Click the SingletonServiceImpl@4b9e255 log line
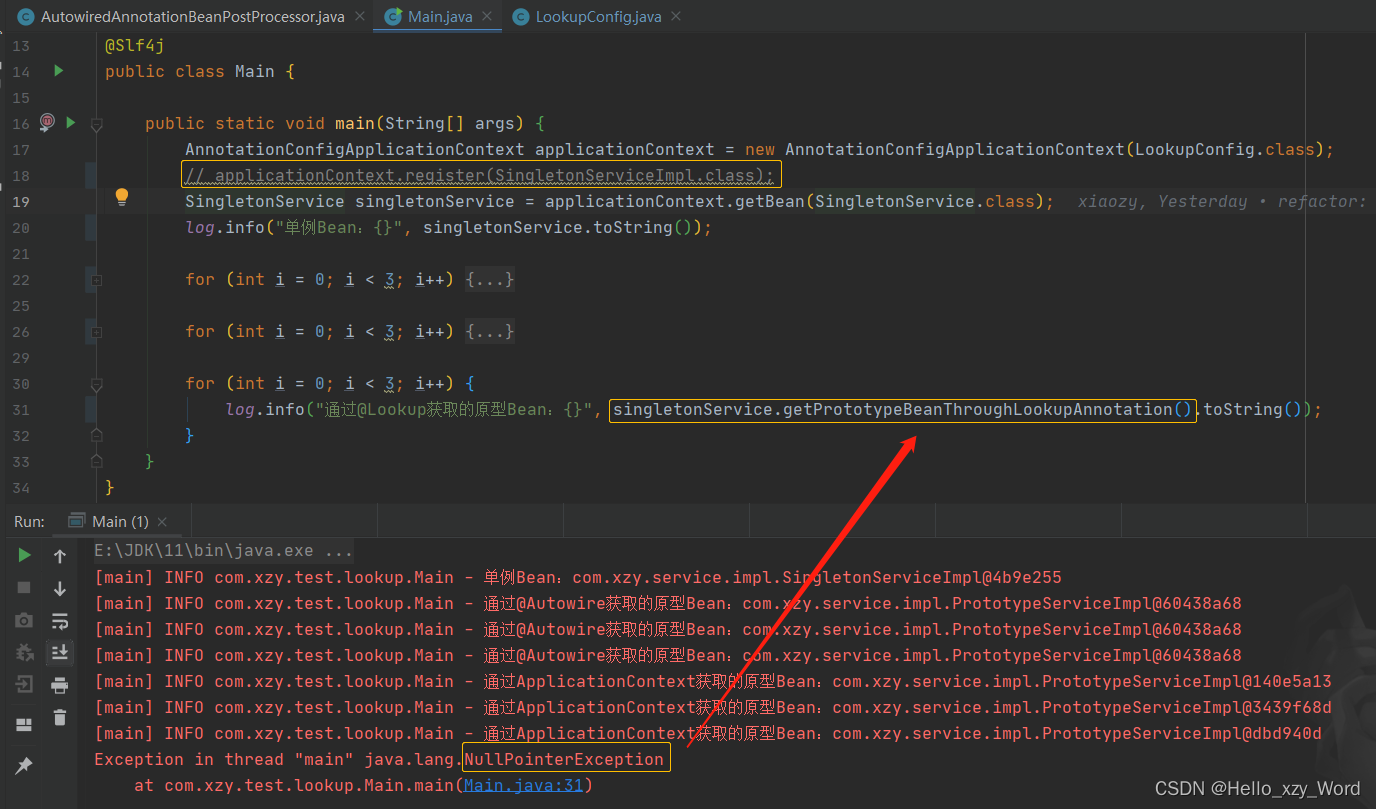The height and width of the screenshot is (809, 1376). [578, 577]
